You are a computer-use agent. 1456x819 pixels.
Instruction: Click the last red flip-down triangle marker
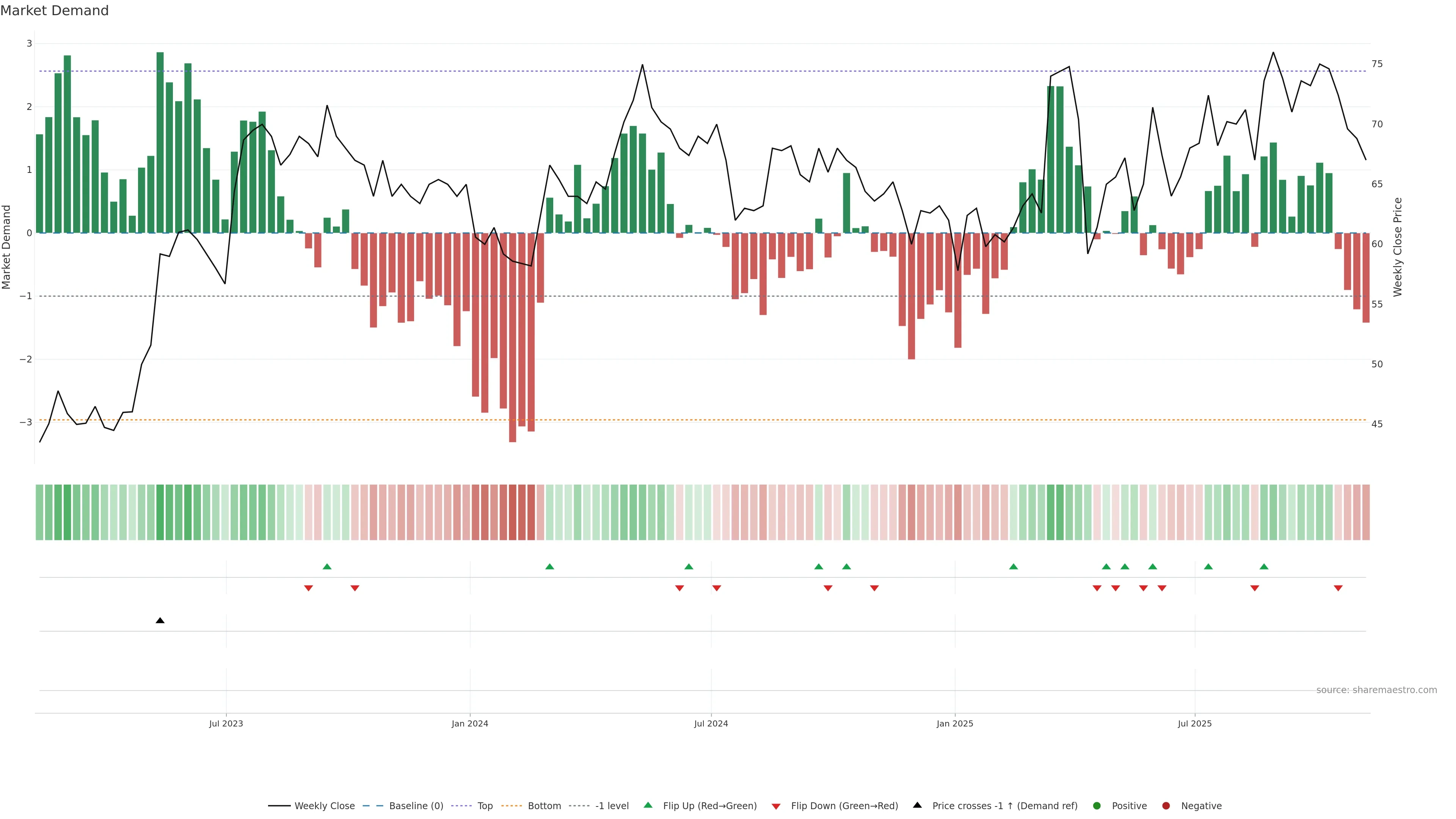click(1338, 588)
